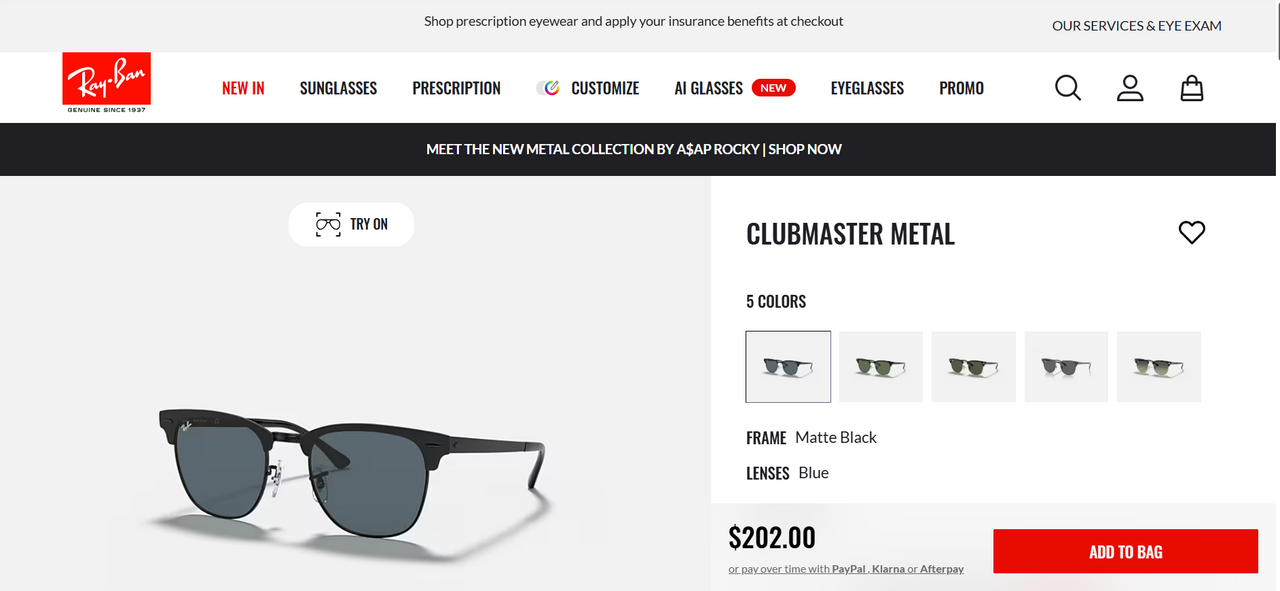Open the Sunglasses menu
Screen dimensions: 1280x591
pyautogui.click(x=338, y=88)
